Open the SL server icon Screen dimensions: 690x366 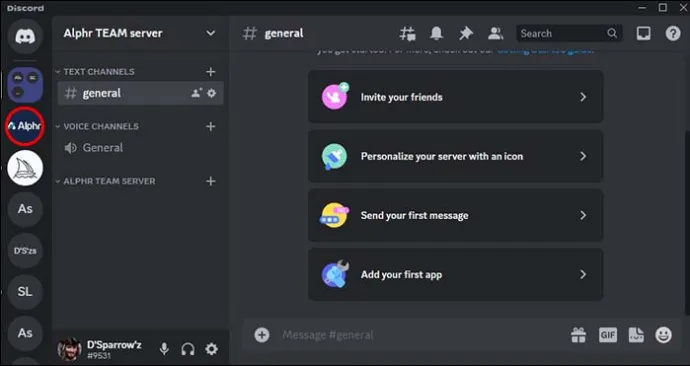(25, 292)
